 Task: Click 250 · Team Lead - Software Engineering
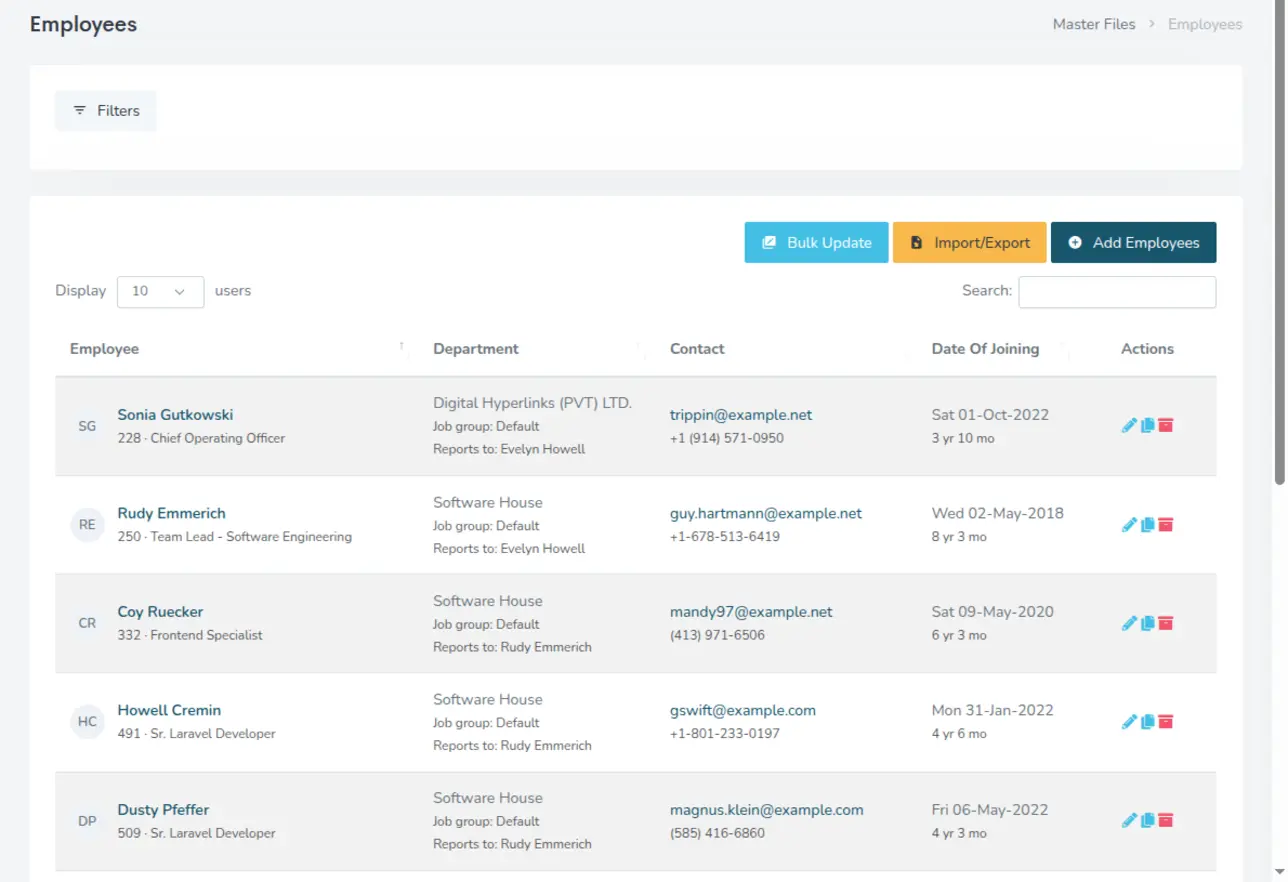[235, 537]
